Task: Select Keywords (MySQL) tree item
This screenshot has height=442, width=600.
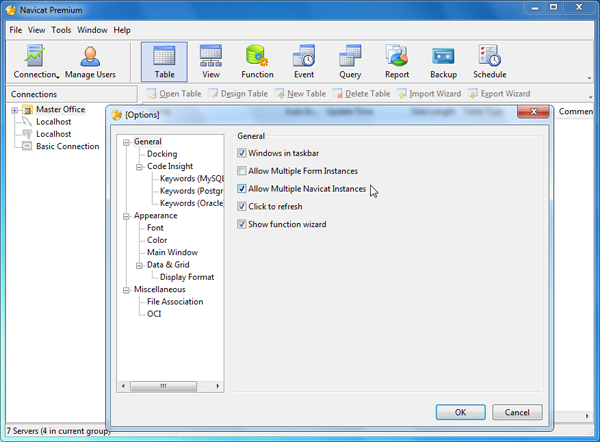Action: pyautogui.click(x=192, y=178)
